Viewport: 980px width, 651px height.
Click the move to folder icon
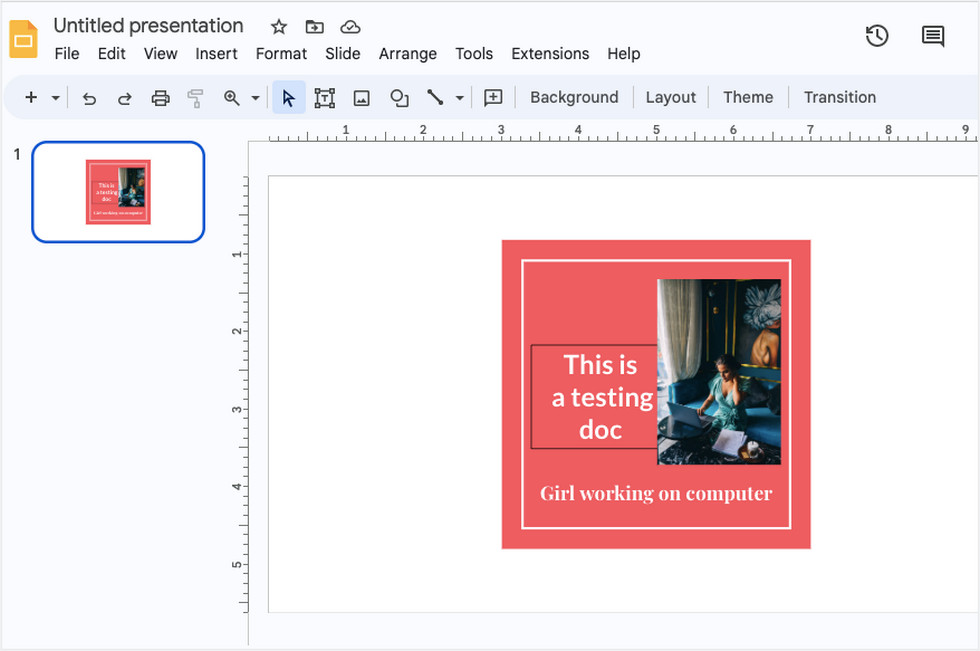click(x=314, y=27)
